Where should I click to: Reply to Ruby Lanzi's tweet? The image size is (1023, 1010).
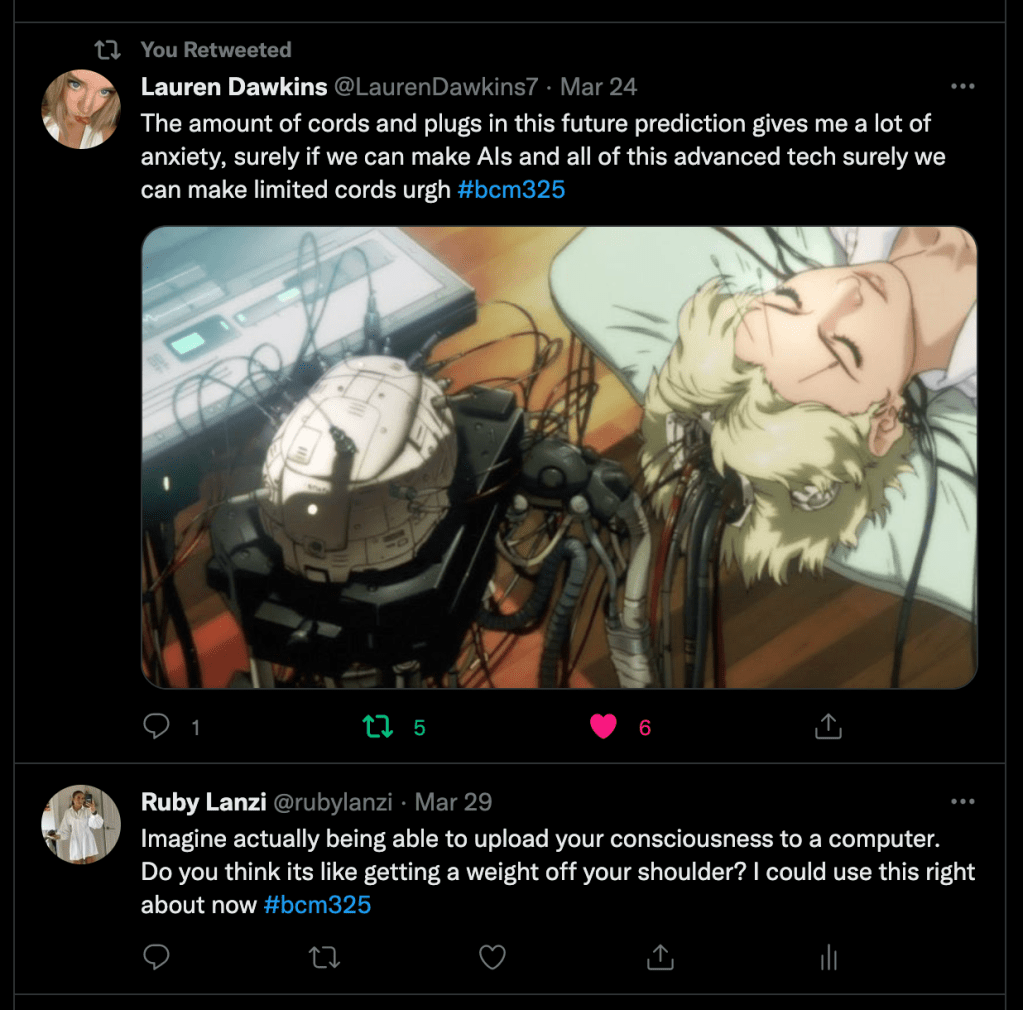[x=156, y=957]
